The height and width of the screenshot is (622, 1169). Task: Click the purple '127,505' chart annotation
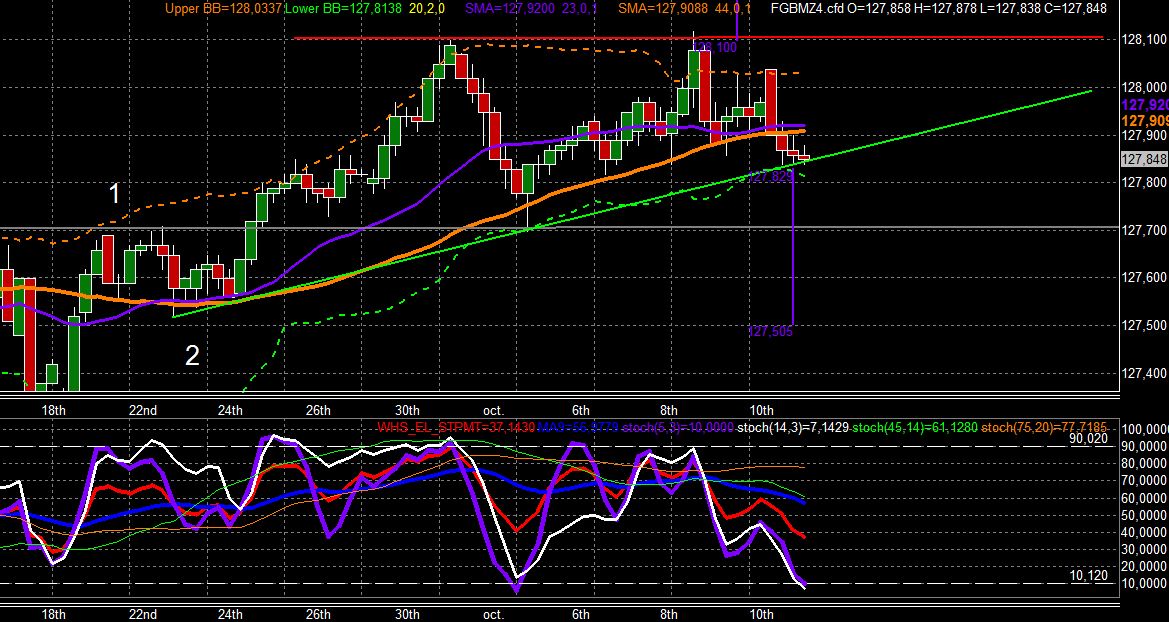pyautogui.click(x=770, y=332)
